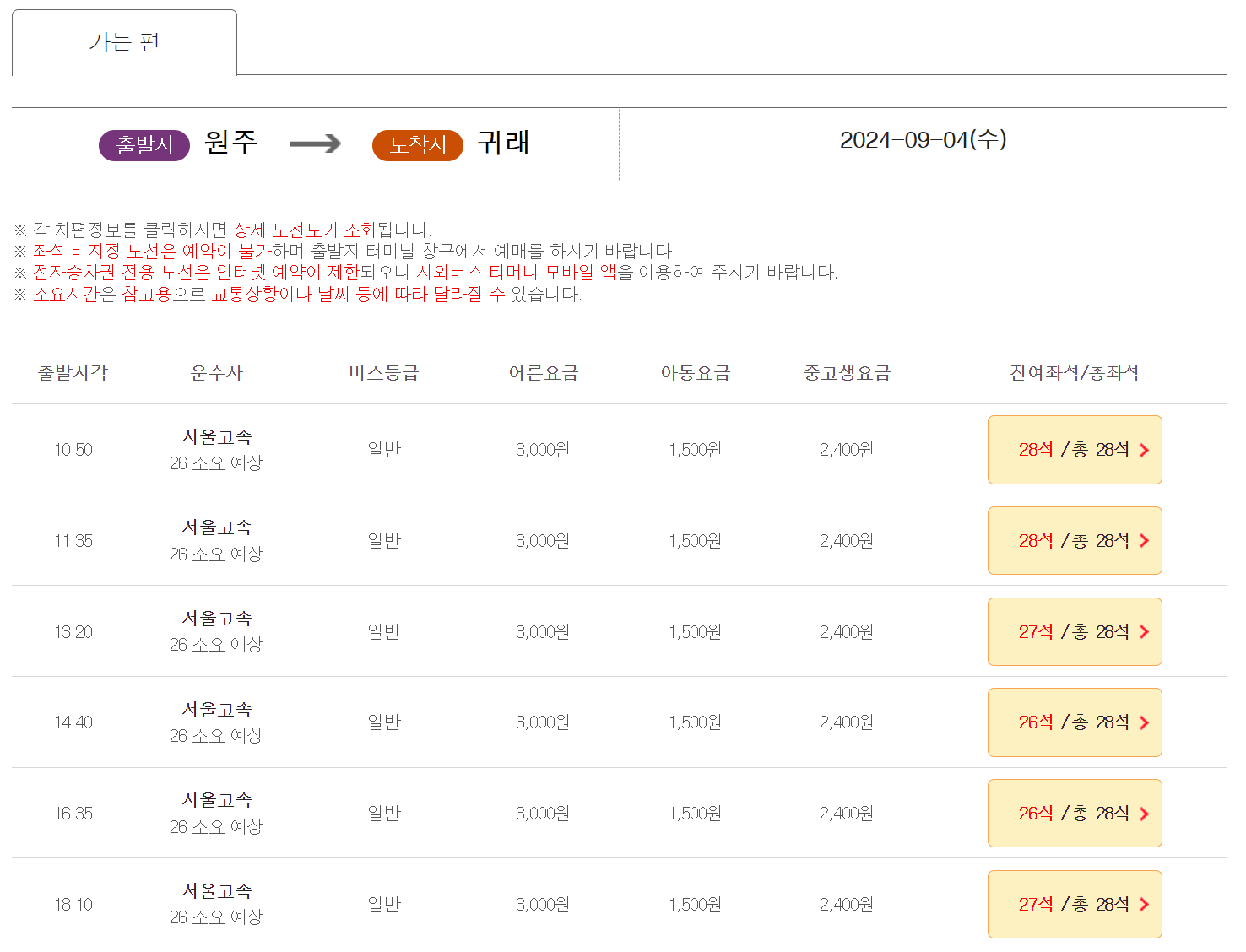Click departure city name 원주
The image size is (1246, 952).
click(x=231, y=143)
